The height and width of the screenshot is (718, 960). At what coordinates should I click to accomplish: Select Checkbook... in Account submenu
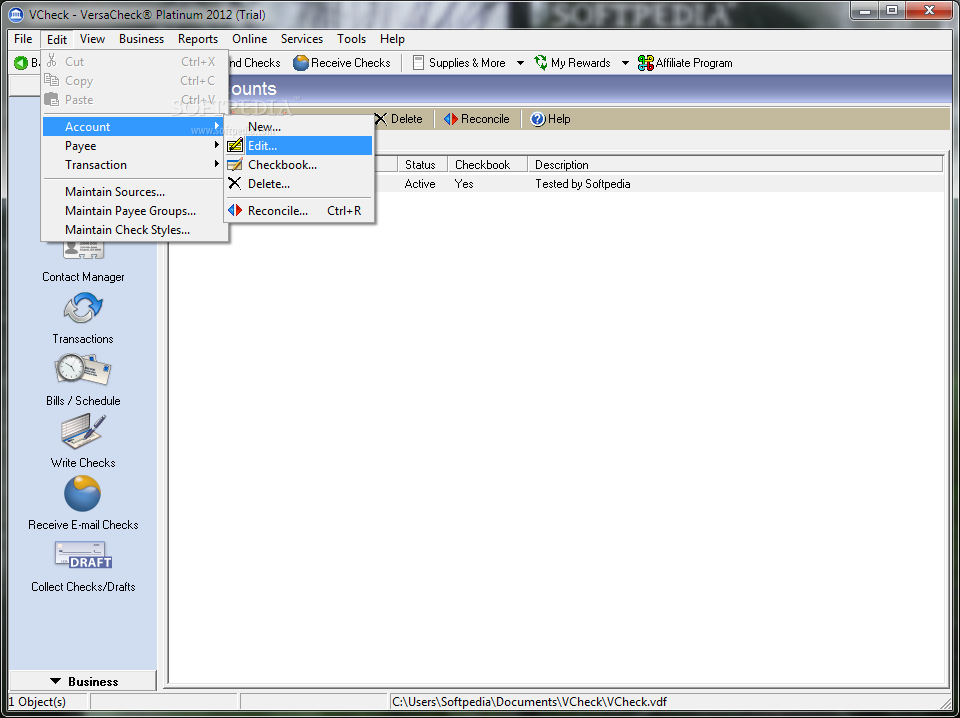pos(299,165)
